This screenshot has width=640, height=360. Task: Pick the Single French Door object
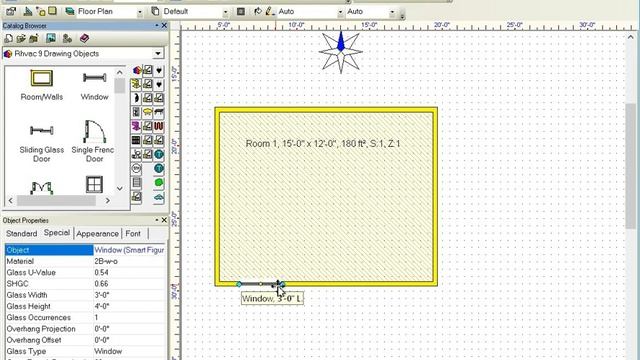[94, 141]
